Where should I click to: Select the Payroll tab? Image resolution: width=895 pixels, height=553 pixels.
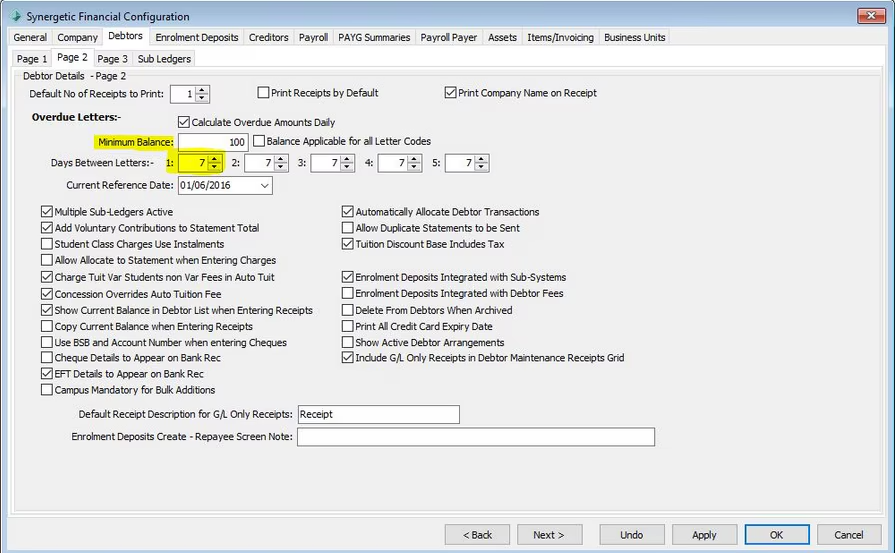coord(313,38)
